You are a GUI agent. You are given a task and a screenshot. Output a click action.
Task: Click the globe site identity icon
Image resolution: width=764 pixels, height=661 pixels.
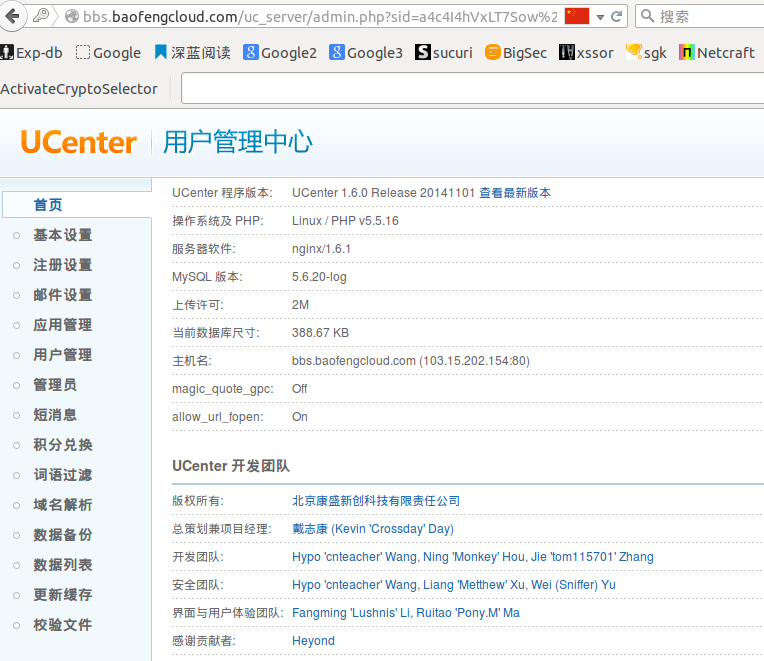click(x=72, y=17)
